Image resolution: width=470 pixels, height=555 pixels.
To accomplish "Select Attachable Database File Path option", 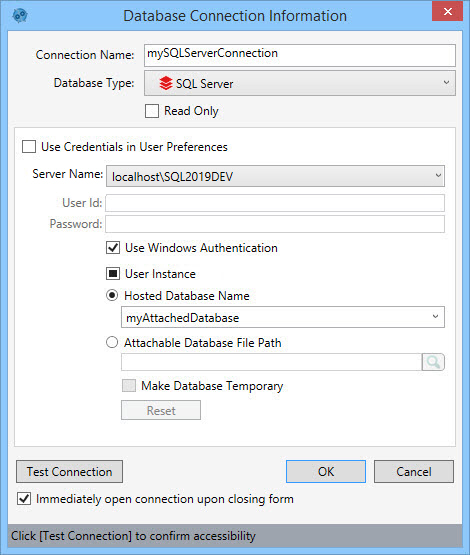I will tap(112, 342).
